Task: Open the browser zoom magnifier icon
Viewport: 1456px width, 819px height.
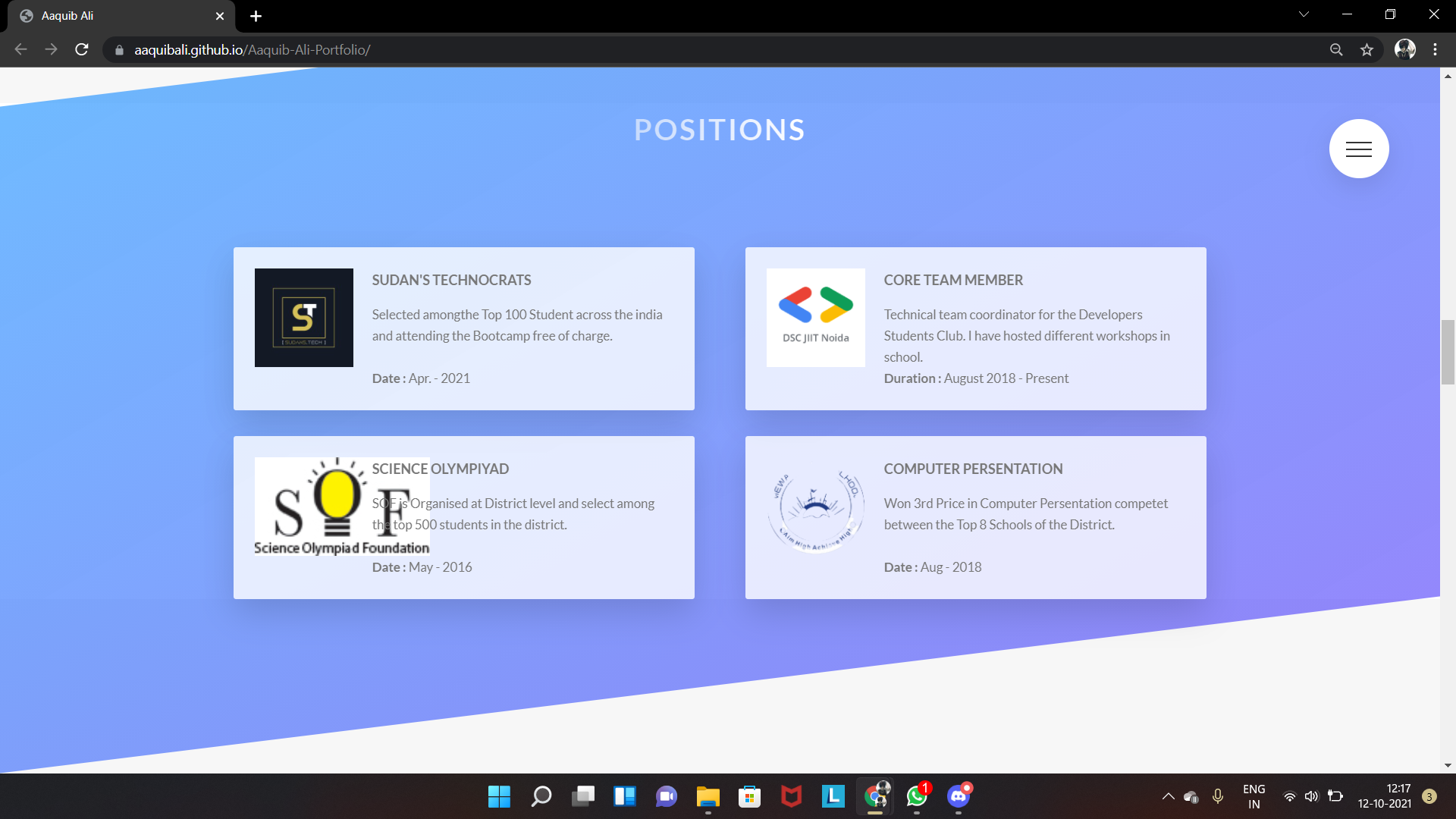Action: point(1336,50)
